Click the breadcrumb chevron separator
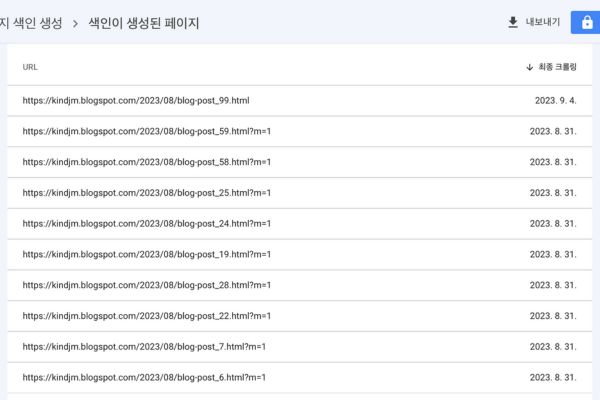 pos(74,23)
